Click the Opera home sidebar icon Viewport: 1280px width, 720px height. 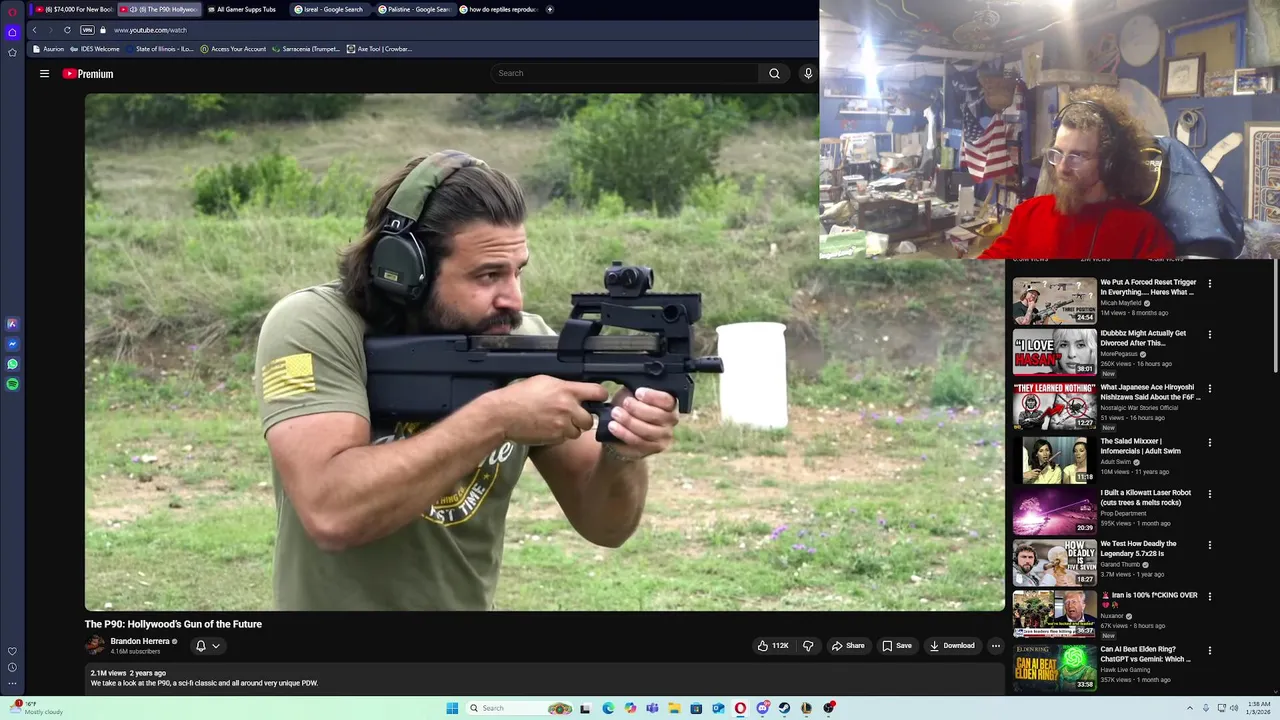tap(12, 32)
